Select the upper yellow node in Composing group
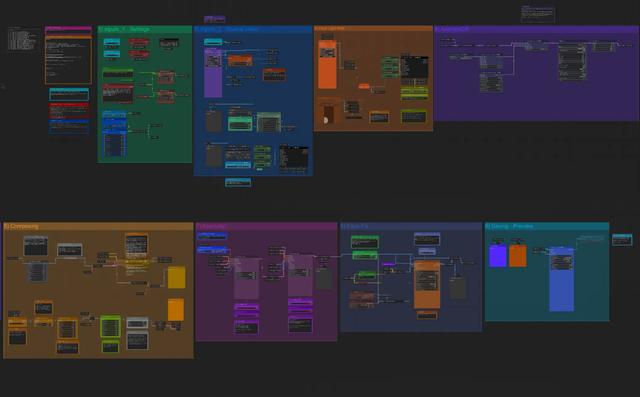The width and height of the screenshot is (640, 397). [177, 277]
